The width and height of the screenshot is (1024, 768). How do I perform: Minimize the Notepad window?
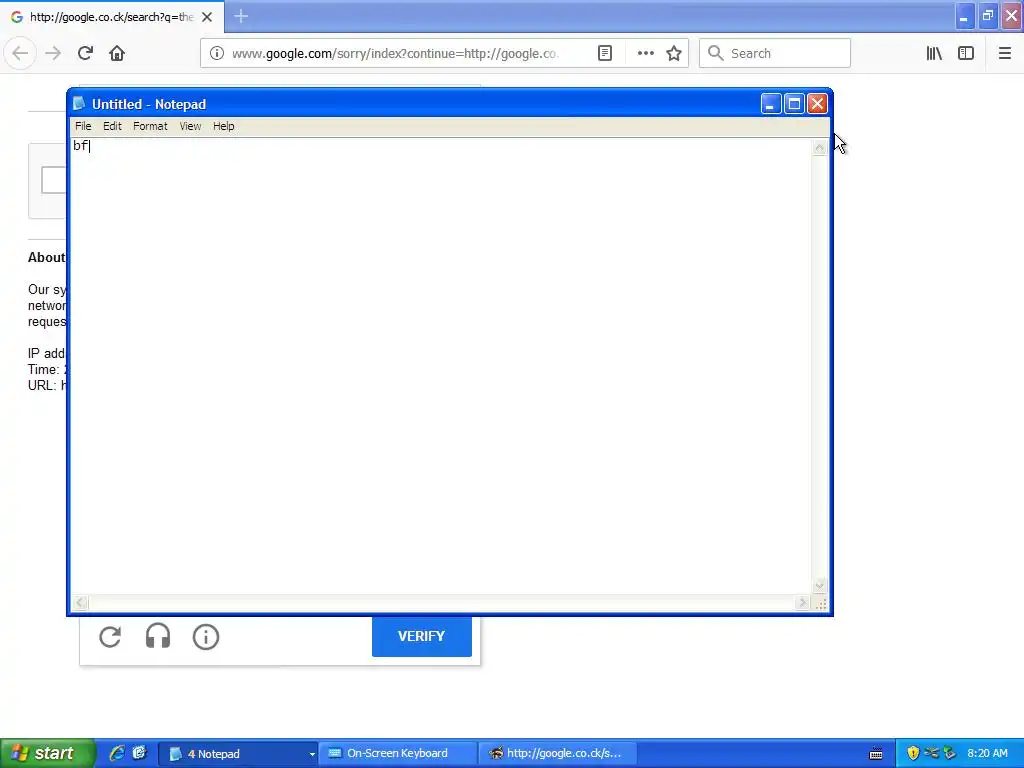coord(771,104)
